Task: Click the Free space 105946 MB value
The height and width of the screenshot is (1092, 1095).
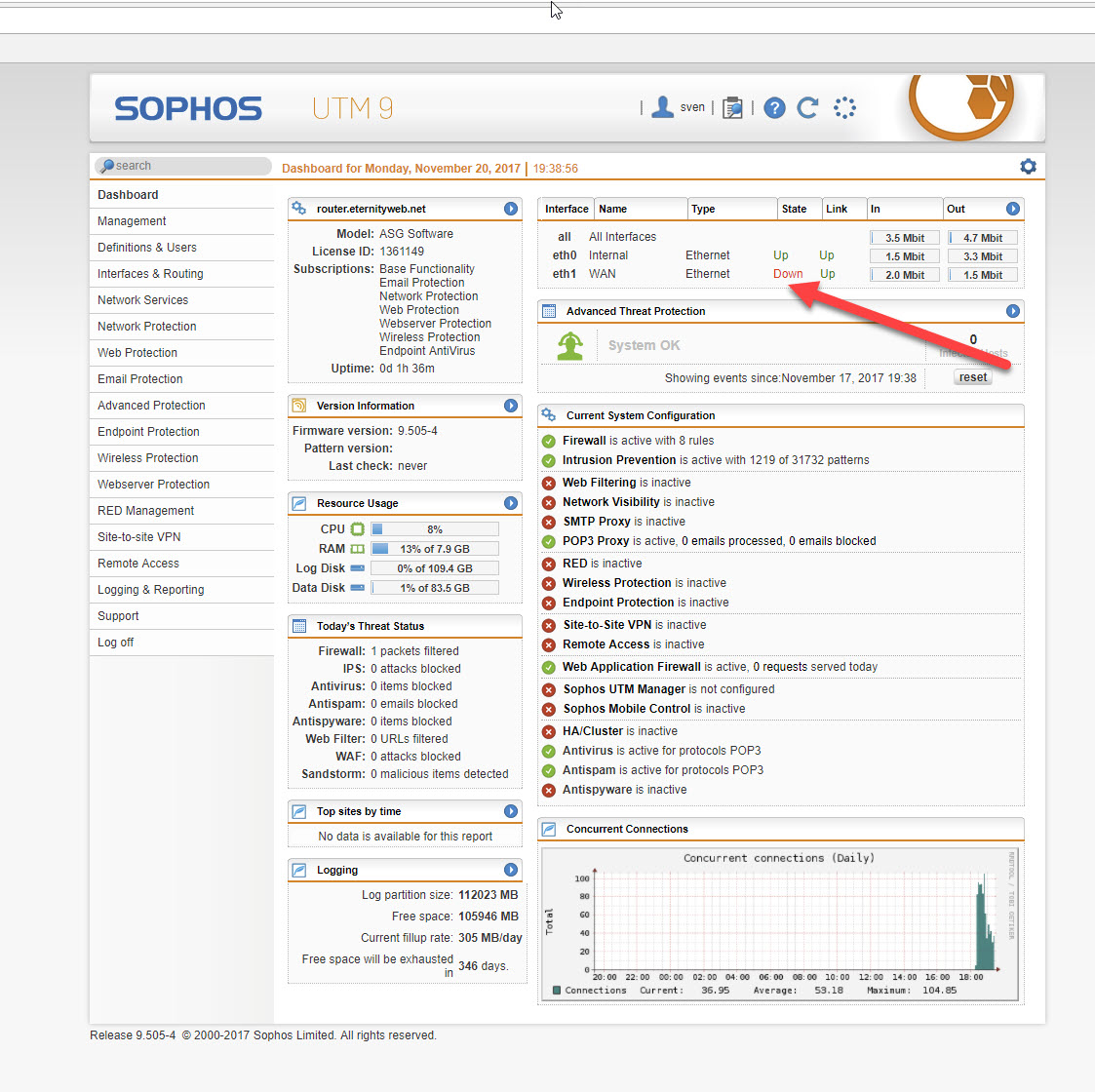Action: (x=489, y=916)
